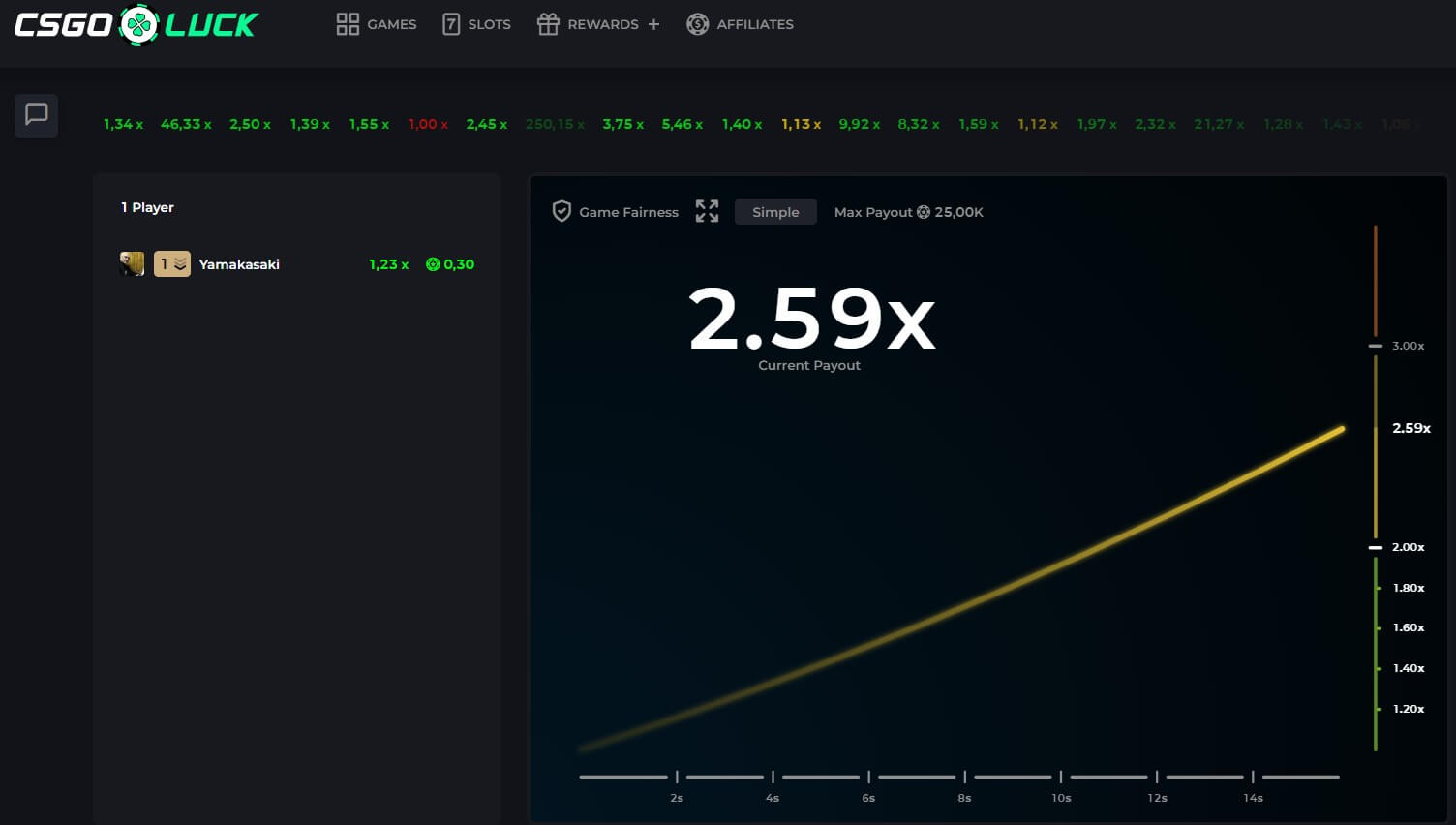Click the CSGOLuck clover logo
The width and height of the screenshot is (1456, 825).
(138, 24)
